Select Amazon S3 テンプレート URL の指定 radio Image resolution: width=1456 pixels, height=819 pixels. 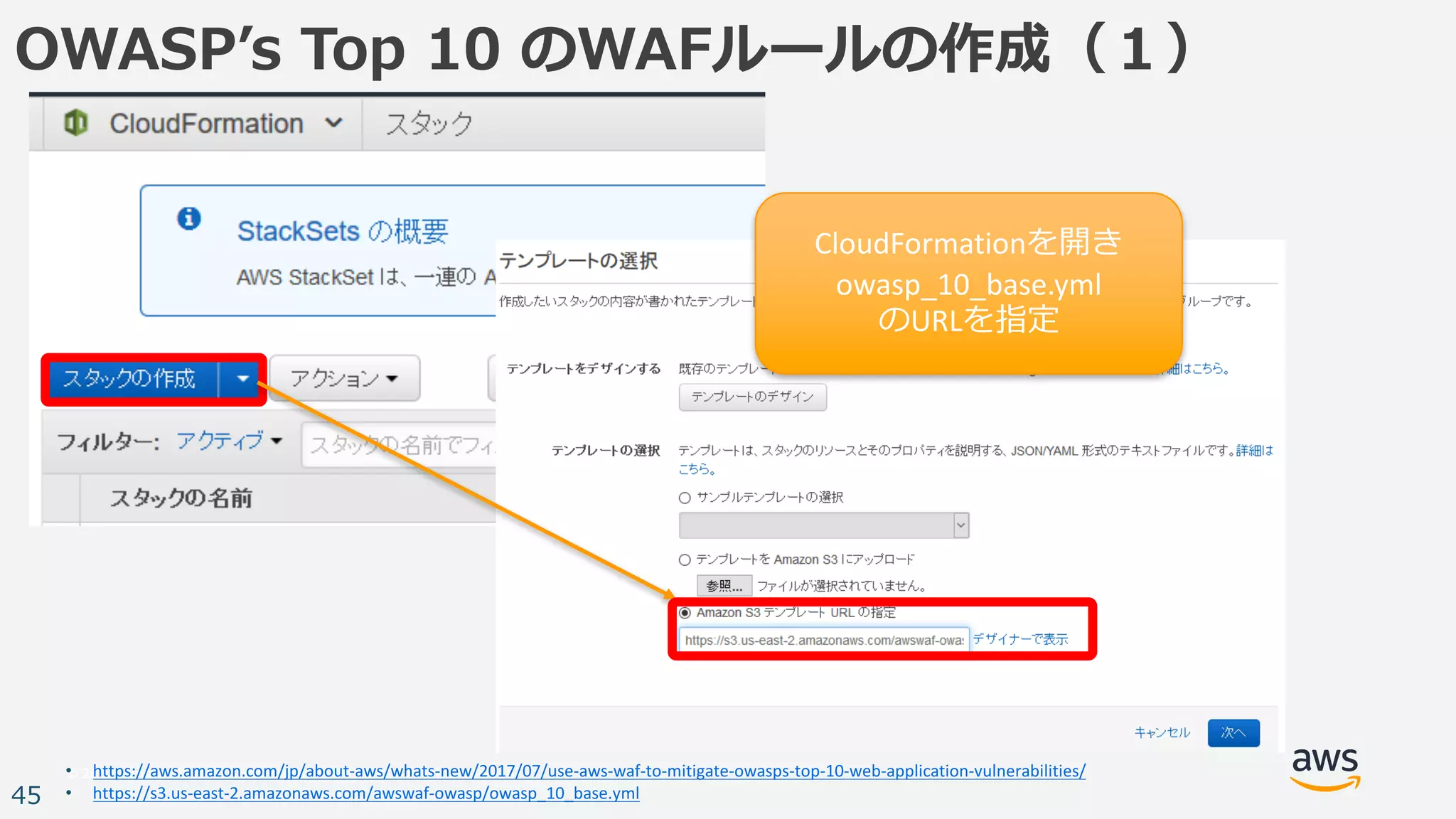click(685, 613)
